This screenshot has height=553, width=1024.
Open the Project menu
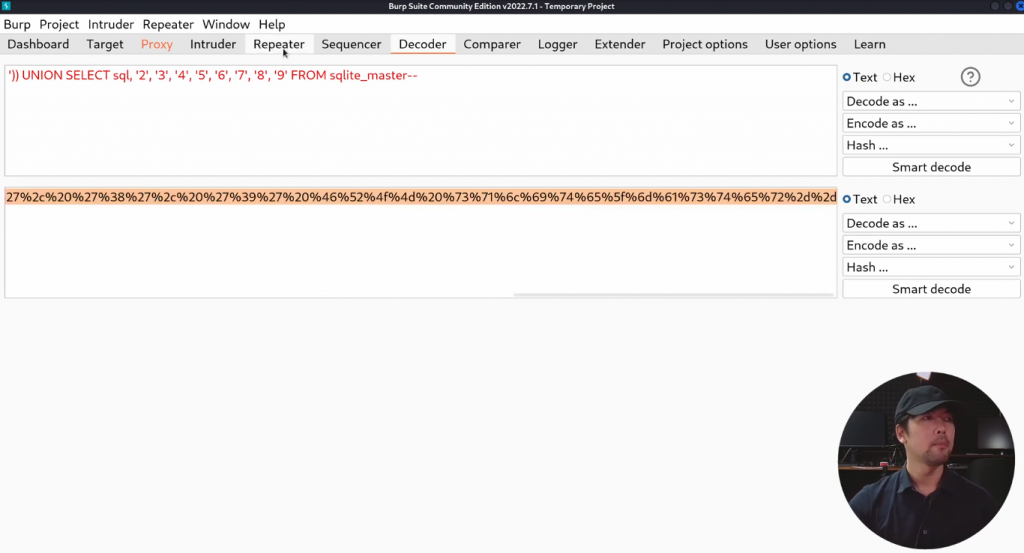pyautogui.click(x=59, y=24)
